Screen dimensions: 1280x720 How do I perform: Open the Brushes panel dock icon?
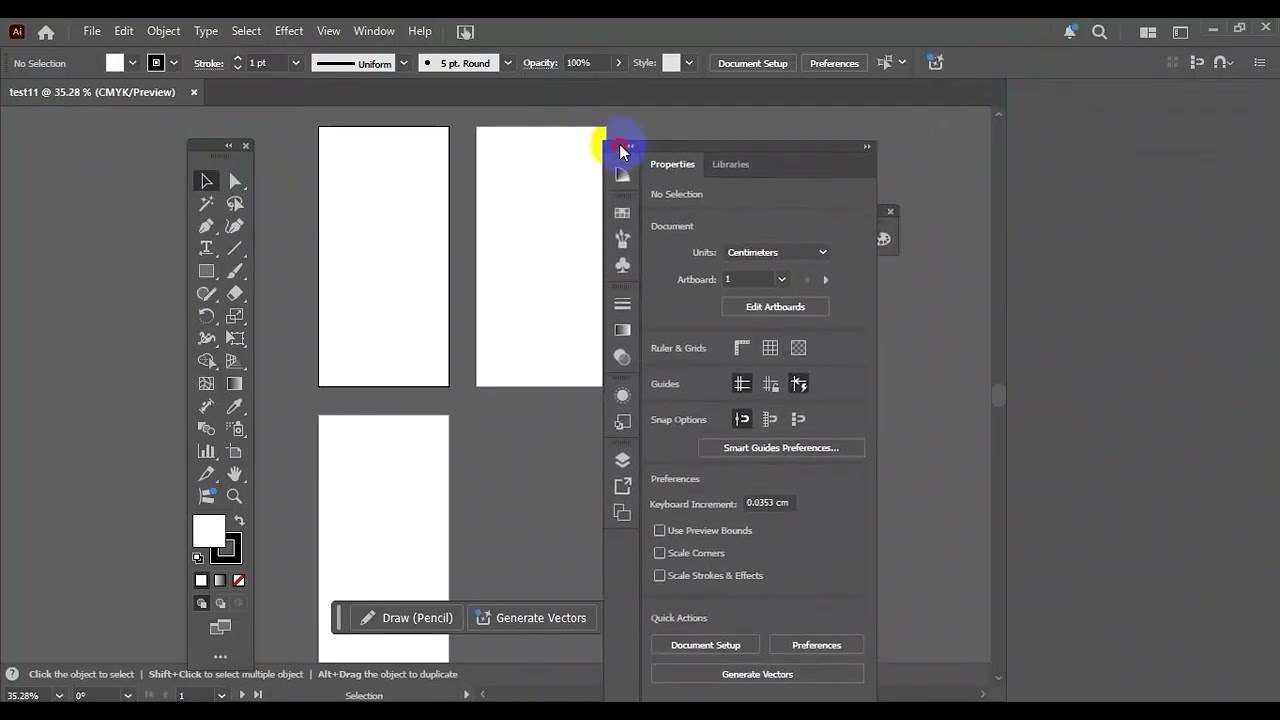(x=622, y=239)
